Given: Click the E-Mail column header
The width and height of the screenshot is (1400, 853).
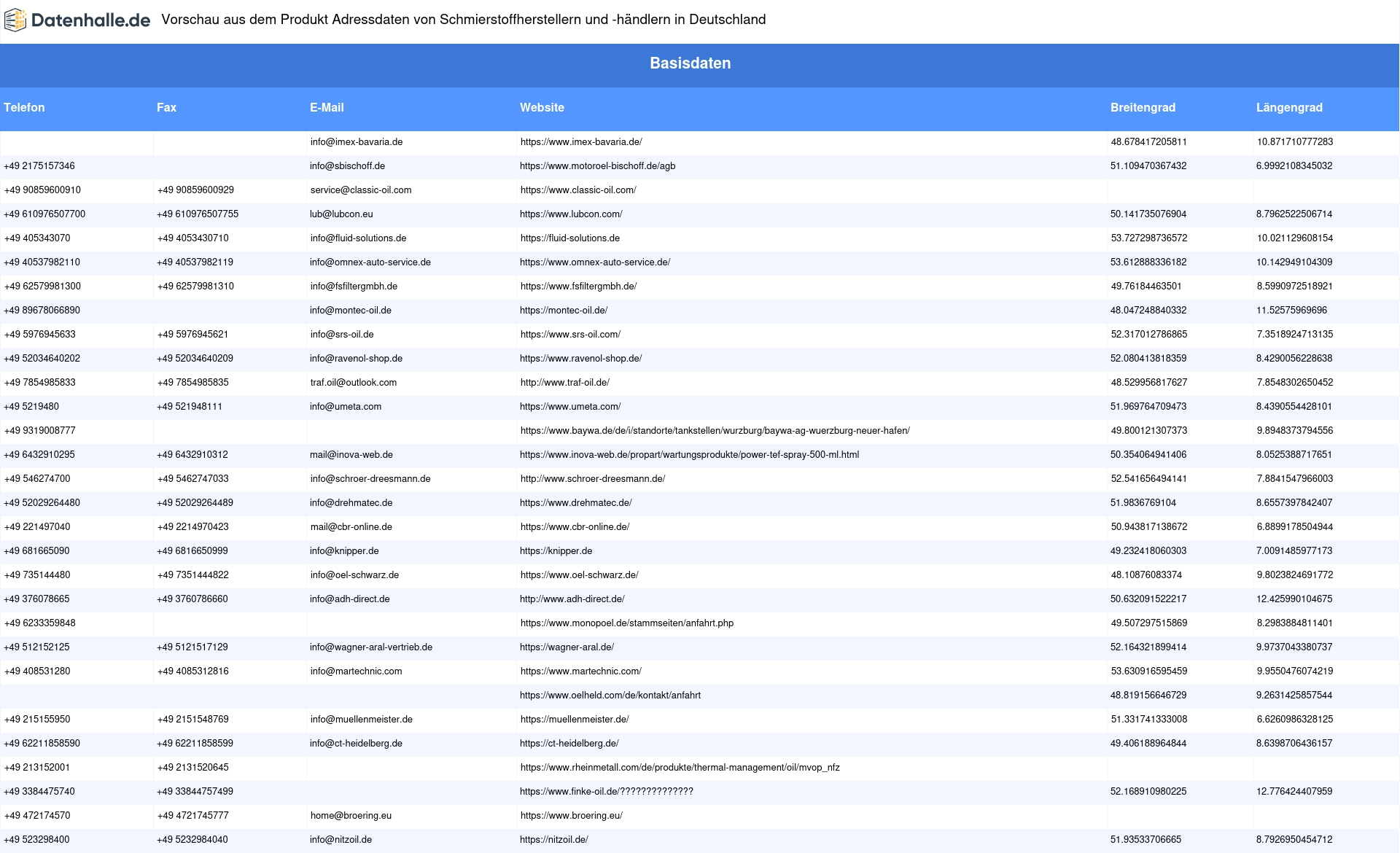Looking at the screenshot, I should click(x=327, y=108).
